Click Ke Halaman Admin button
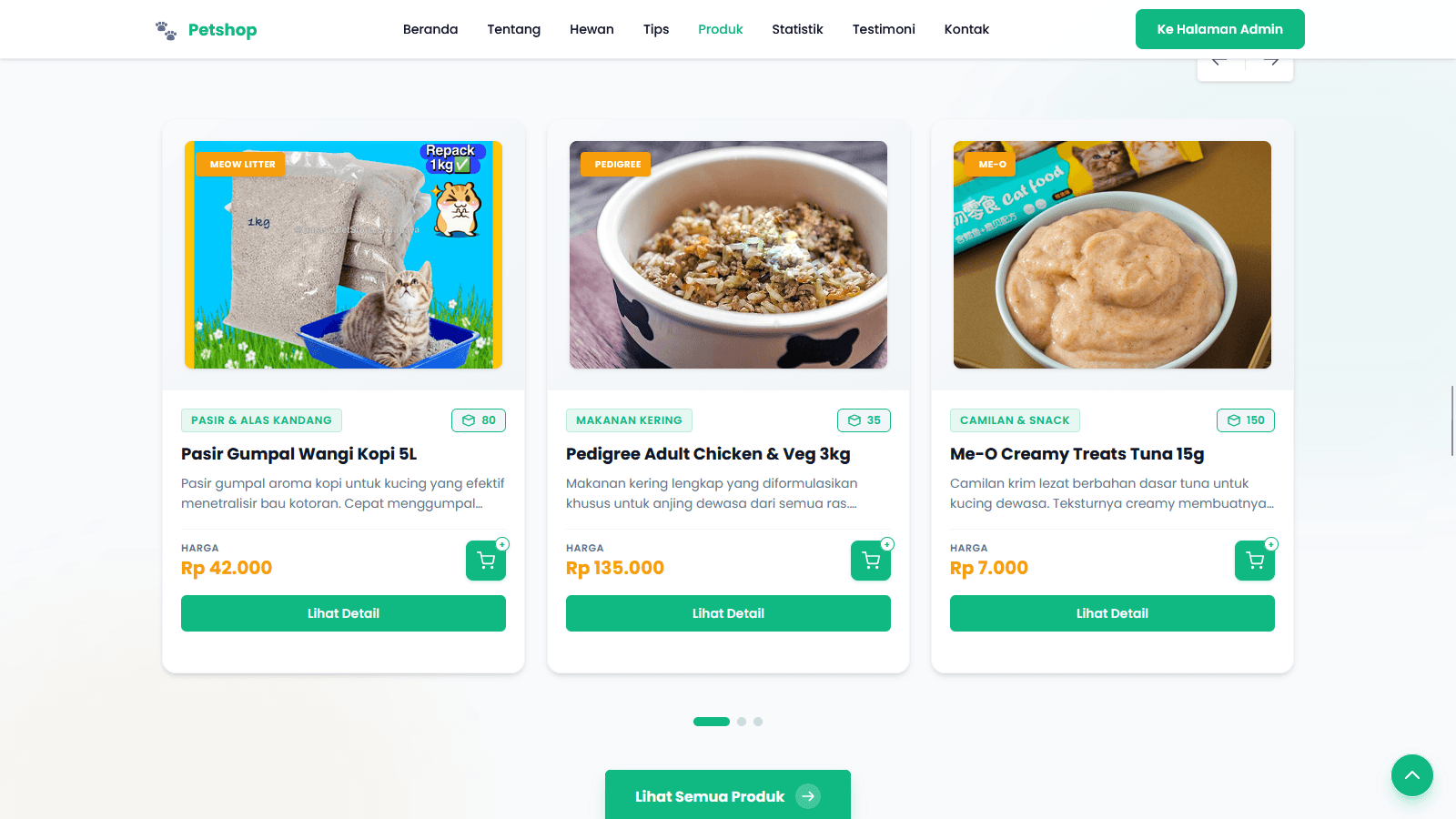 point(1220,29)
